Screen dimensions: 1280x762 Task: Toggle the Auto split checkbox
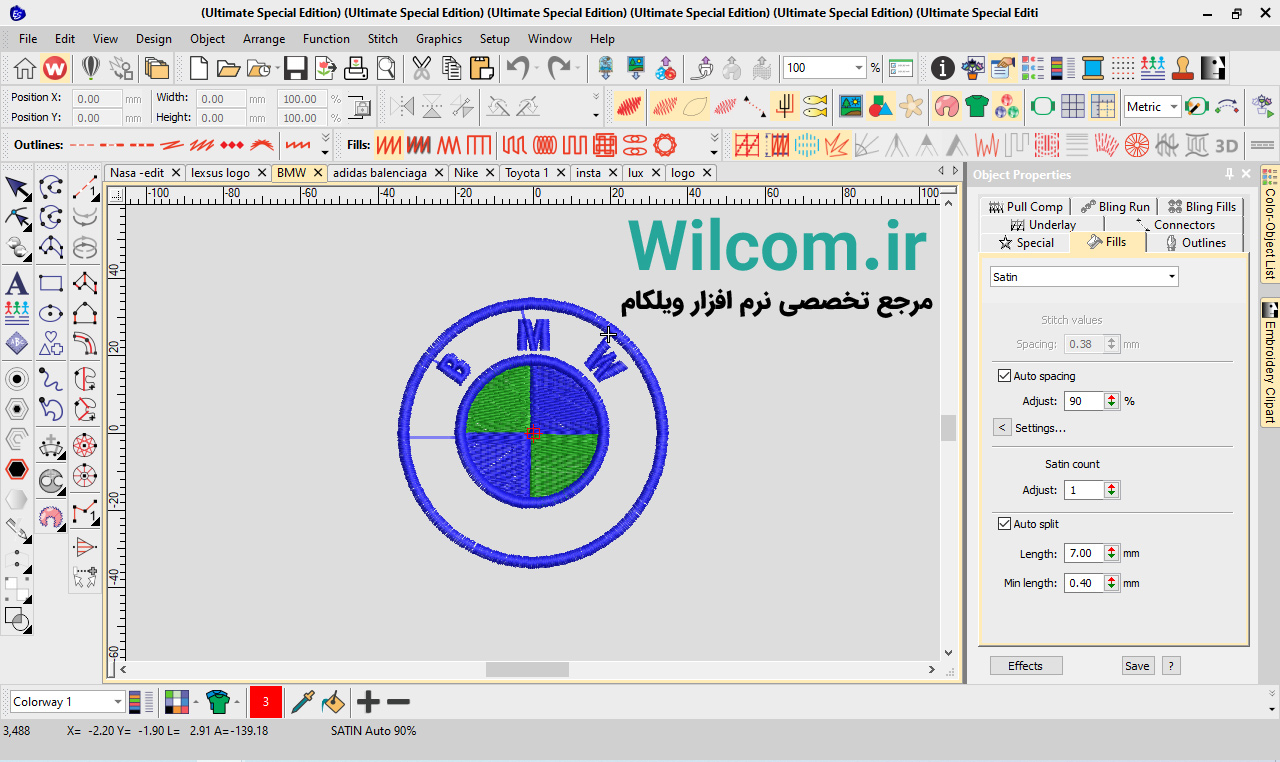(x=1005, y=524)
